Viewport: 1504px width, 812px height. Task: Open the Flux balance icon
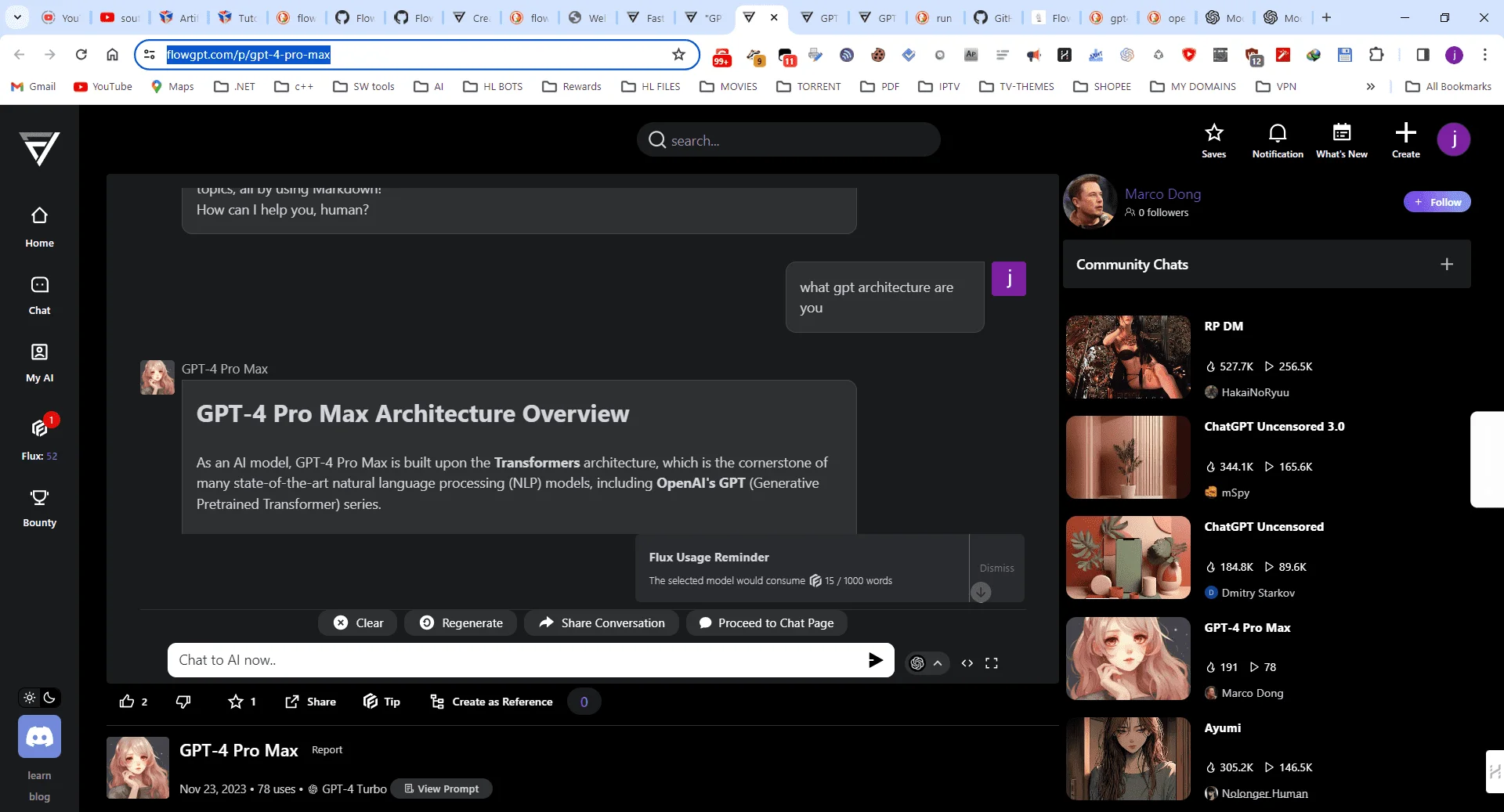(x=39, y=428)
